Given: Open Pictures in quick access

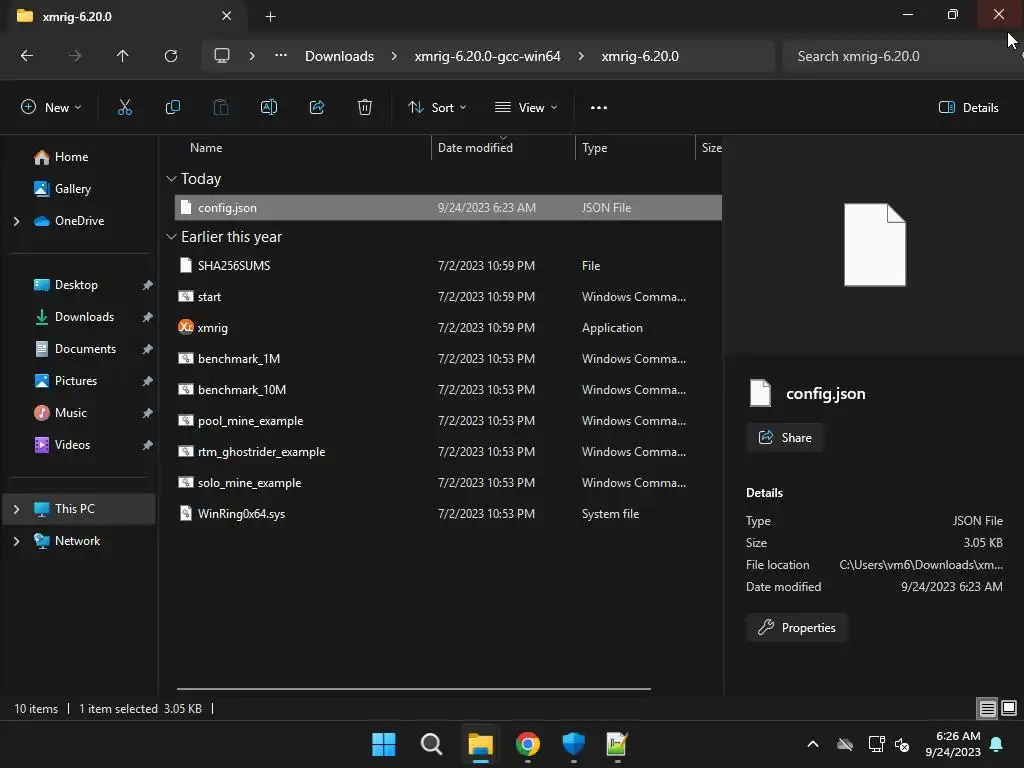Looking at the screenshot, I should tap(76, 381).
